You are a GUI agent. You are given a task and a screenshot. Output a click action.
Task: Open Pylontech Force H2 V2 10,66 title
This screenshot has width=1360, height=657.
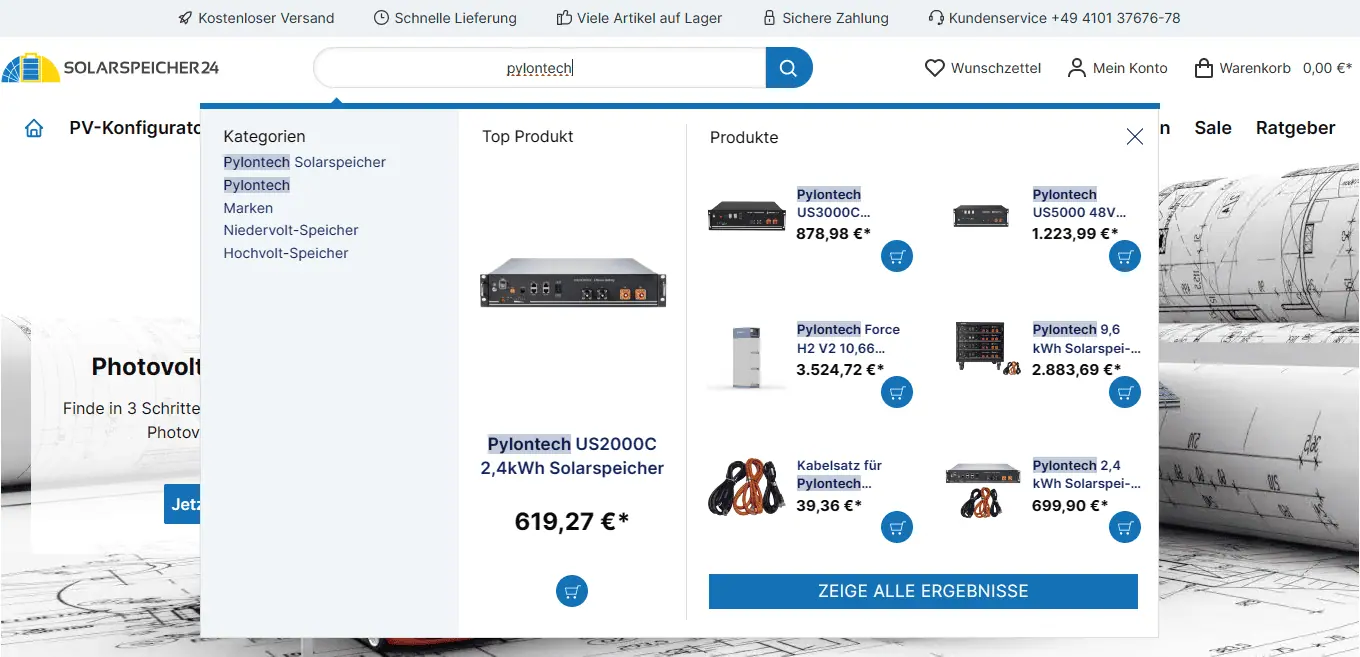coord(848,338)
